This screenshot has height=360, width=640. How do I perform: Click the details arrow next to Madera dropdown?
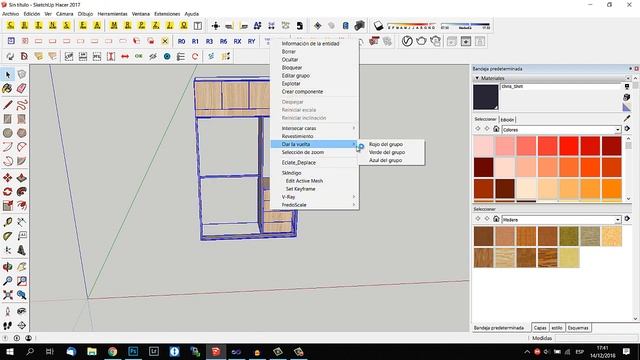tap(627, 219)
